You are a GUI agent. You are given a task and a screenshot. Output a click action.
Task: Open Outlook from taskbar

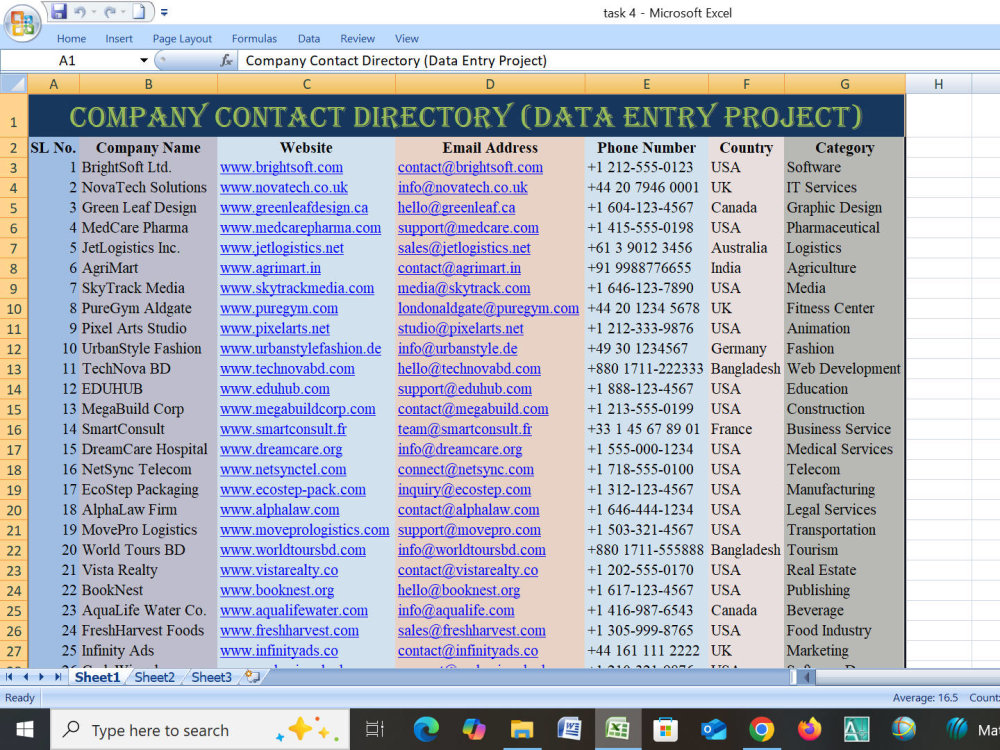(714, 730)
